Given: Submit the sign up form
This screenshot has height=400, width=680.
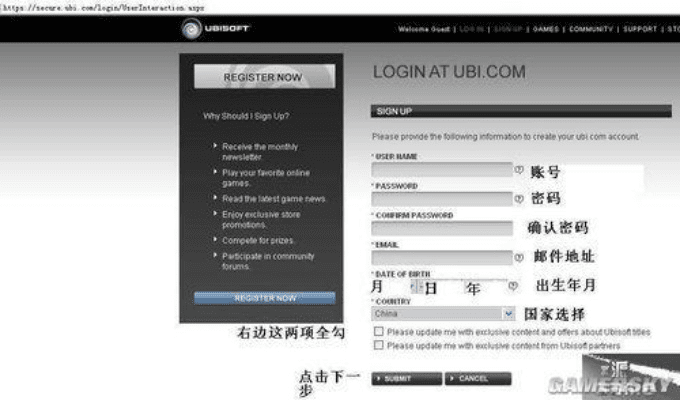Looking at the screenshot, I should (x=406, y=378).
